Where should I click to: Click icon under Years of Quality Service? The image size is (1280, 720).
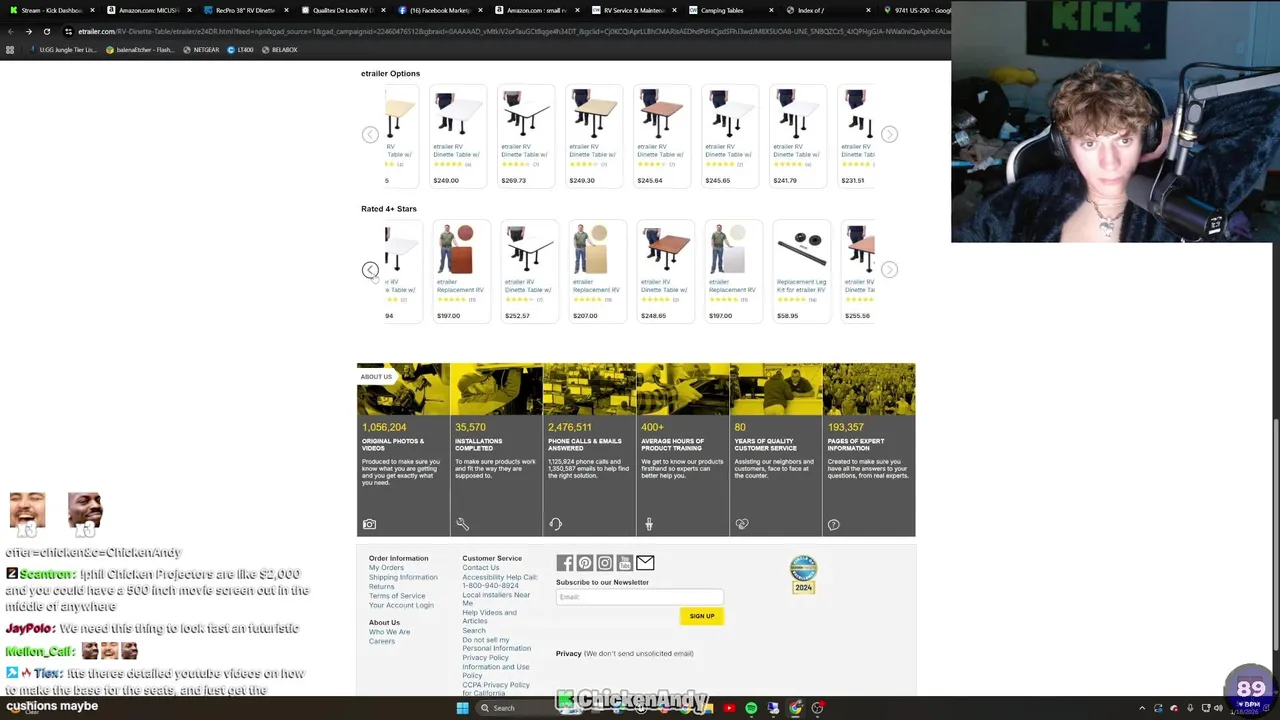click(x=742, y=524)
